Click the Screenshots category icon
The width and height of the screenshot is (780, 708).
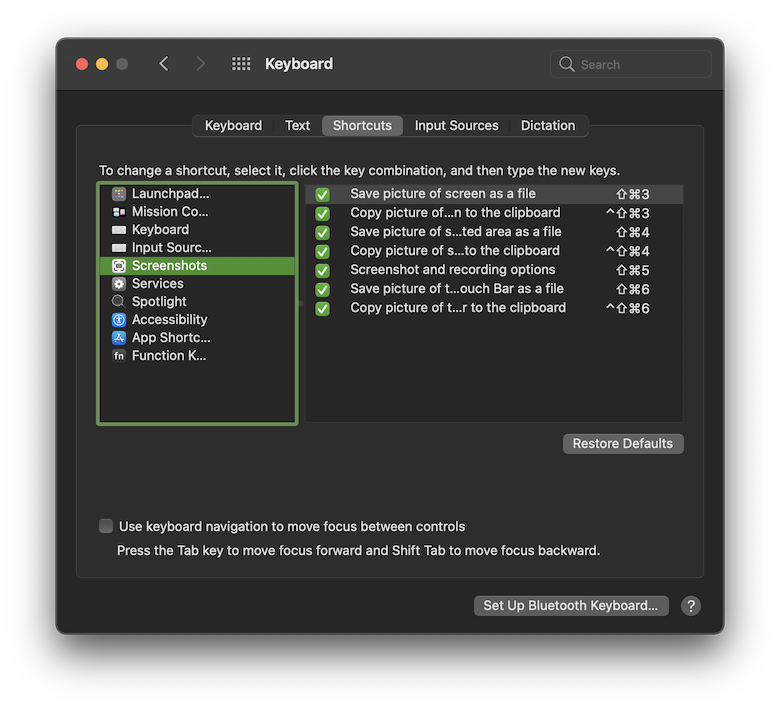(118, 266)
